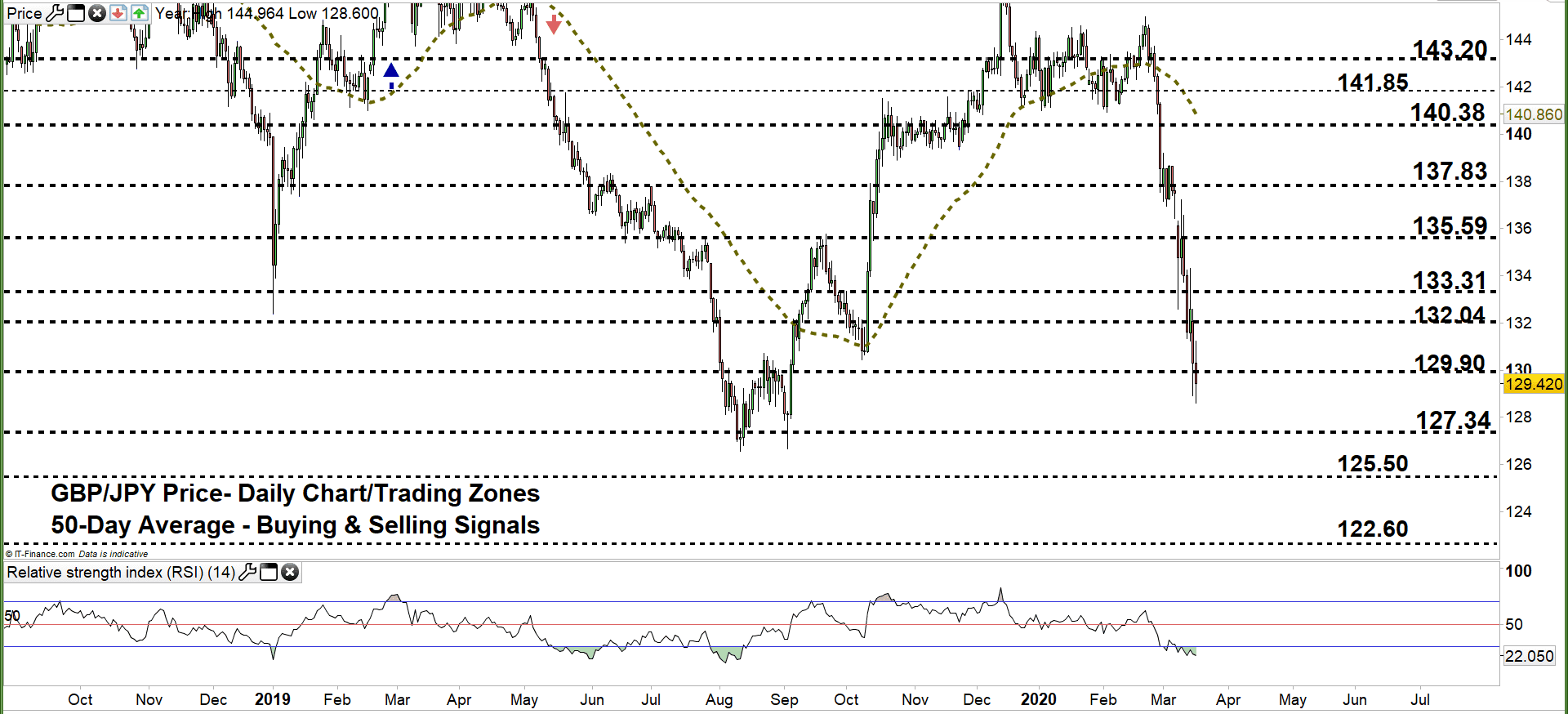The height and width of the screenshot is (714, 1568).
Task: Click the 133.31 level label
Action: point(1450,280)
